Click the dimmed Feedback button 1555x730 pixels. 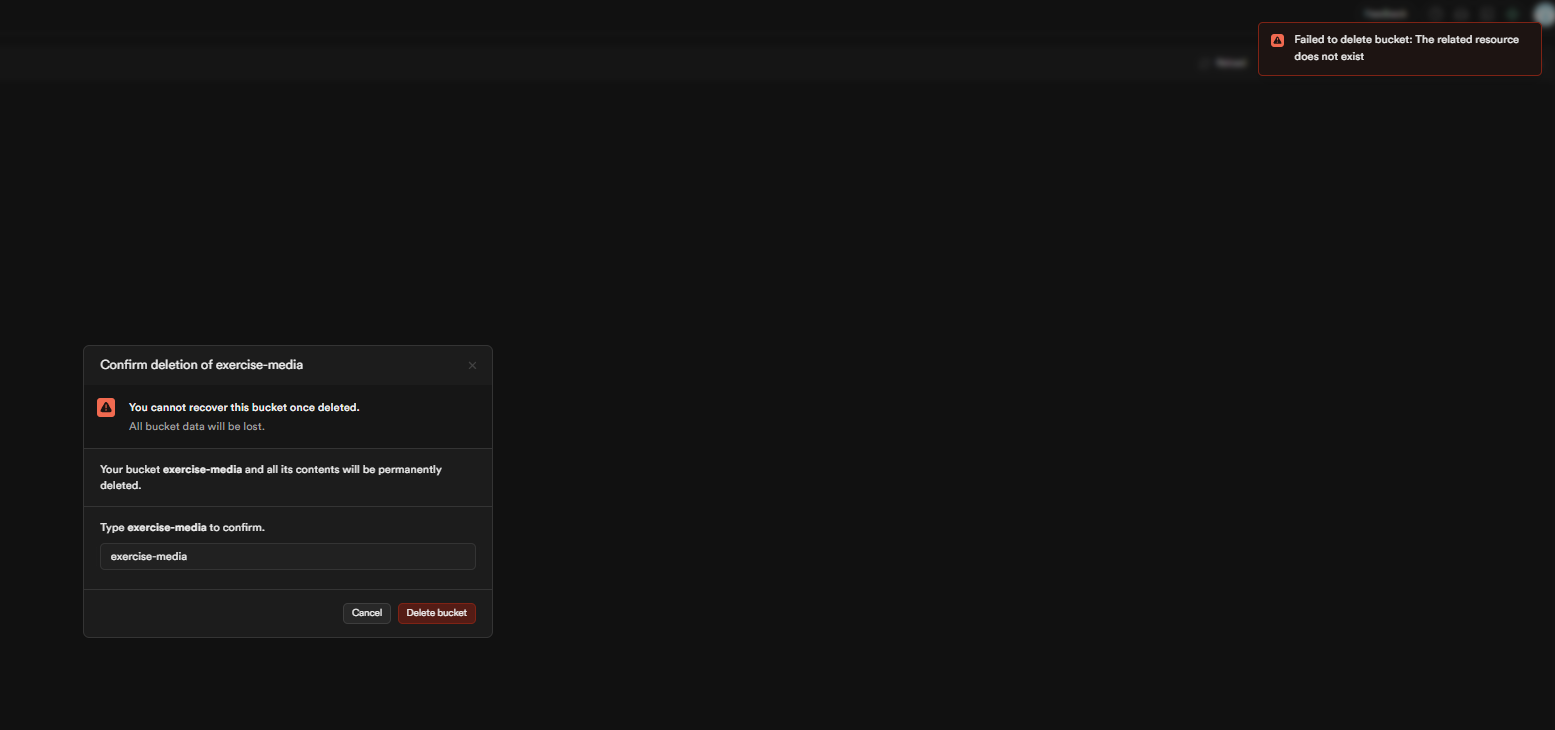coord(1385,14)
